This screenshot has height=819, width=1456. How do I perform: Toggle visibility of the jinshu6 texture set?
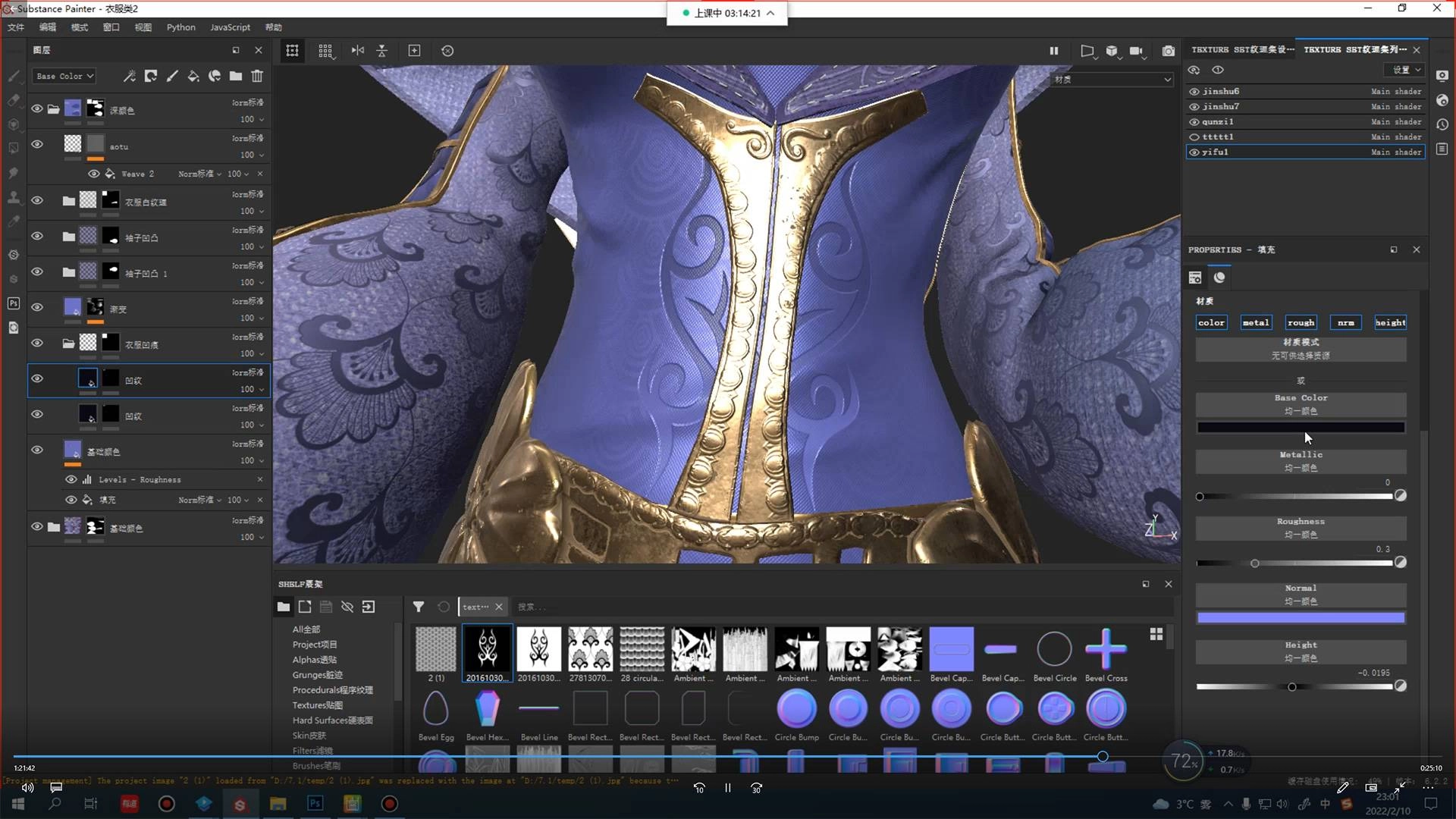1194,91
